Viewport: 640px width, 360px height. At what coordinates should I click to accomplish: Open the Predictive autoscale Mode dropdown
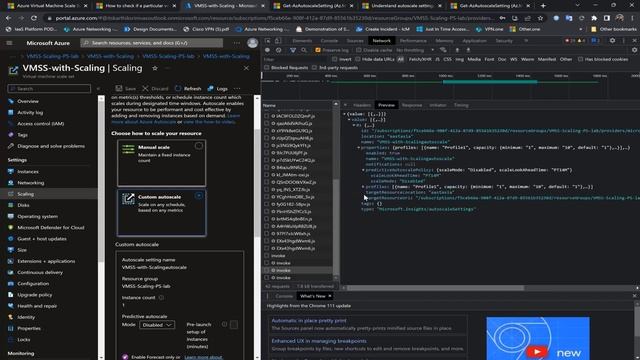coord(157,325)
